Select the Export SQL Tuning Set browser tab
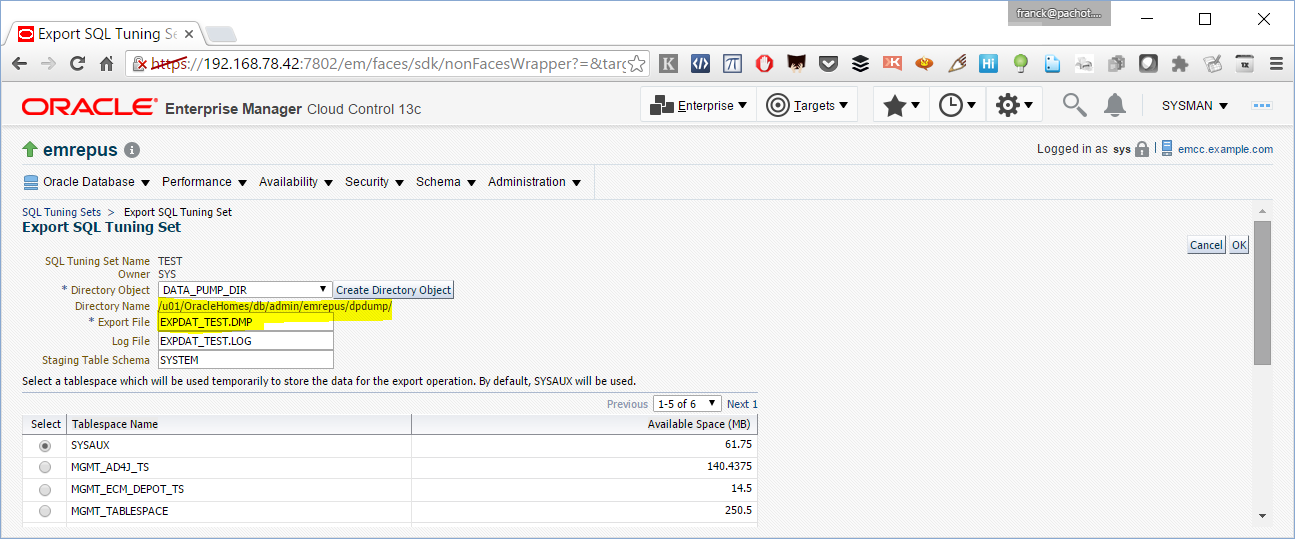 (105, 33)
